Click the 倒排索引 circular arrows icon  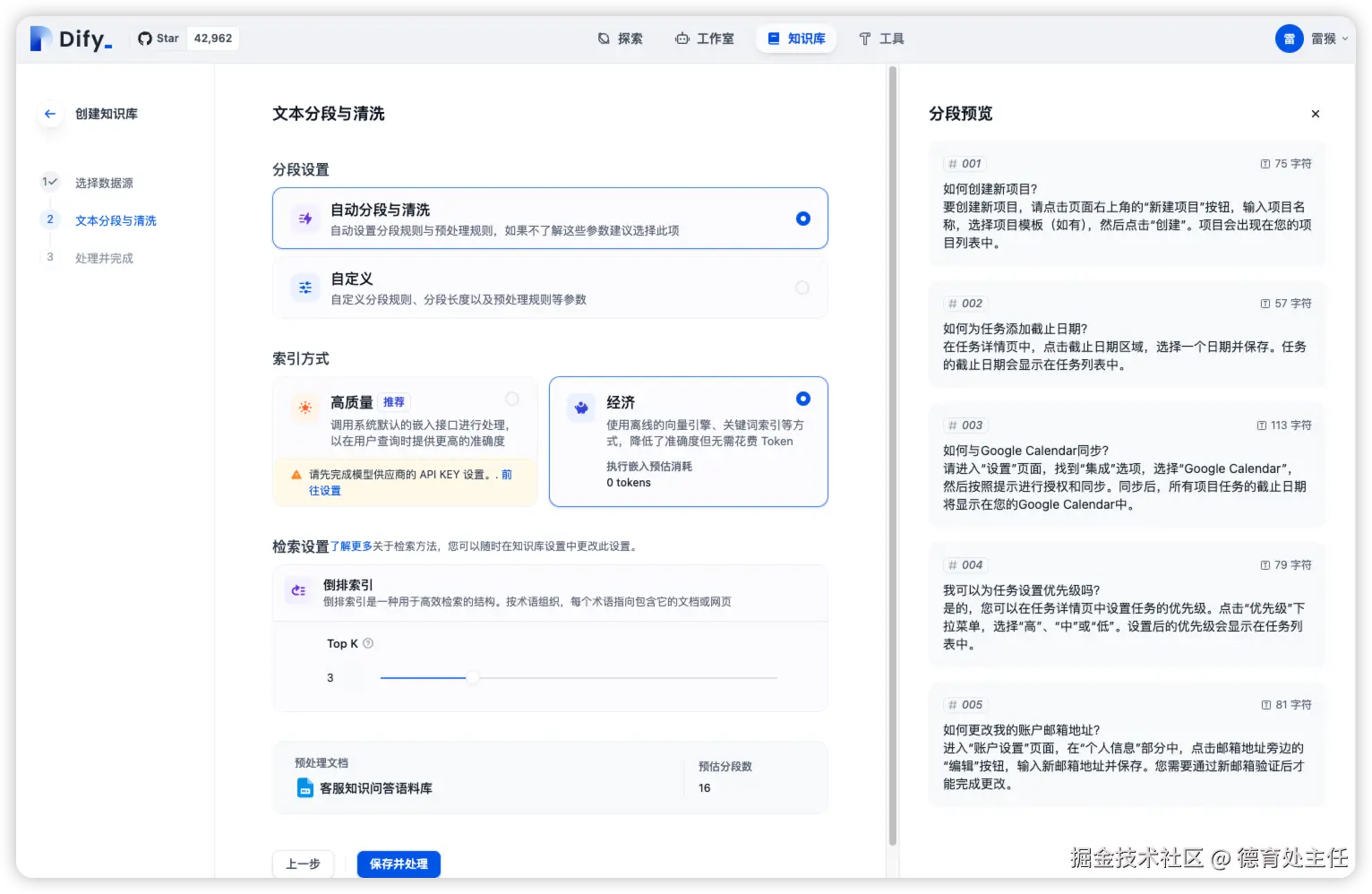[x=298, y=591]
